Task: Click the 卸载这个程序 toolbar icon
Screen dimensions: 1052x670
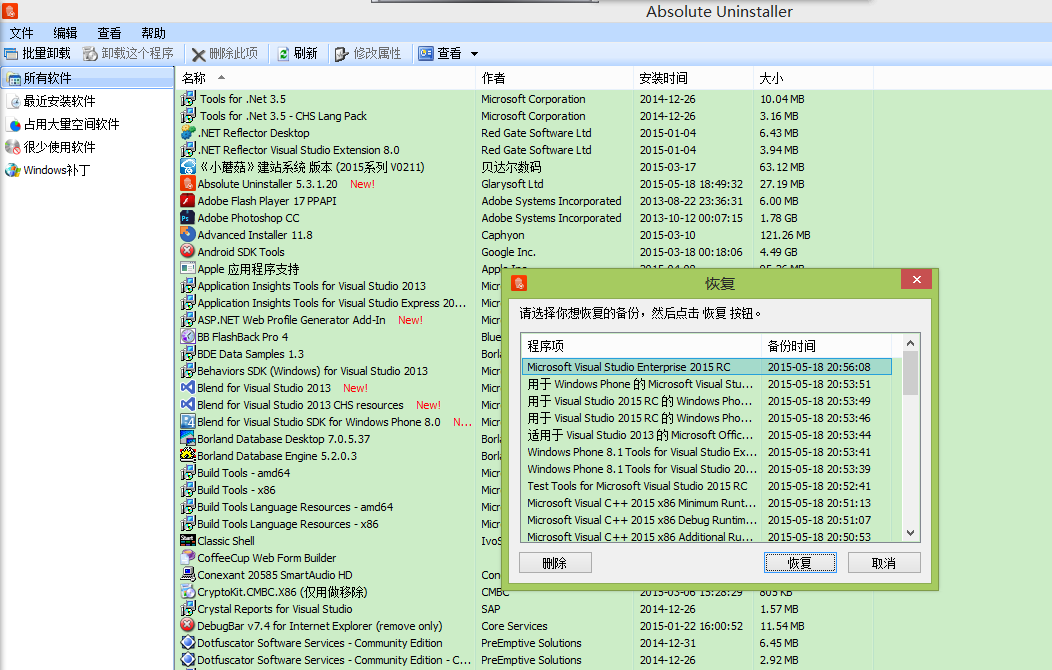Action: pos(90,54)
